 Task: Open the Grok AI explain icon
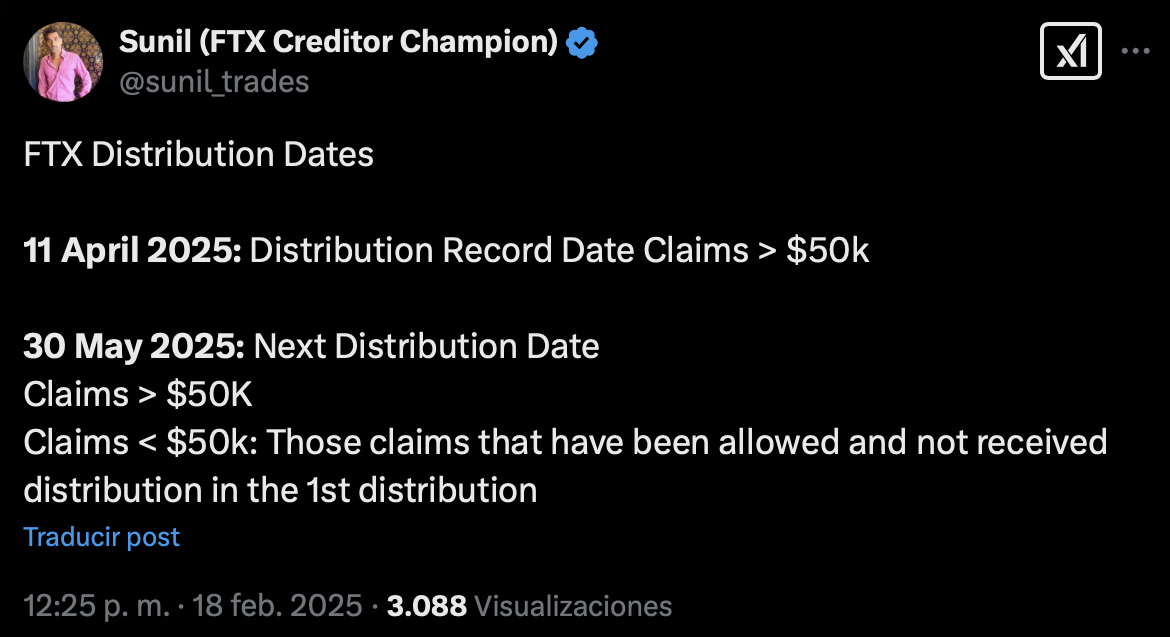pos(1071,51)
